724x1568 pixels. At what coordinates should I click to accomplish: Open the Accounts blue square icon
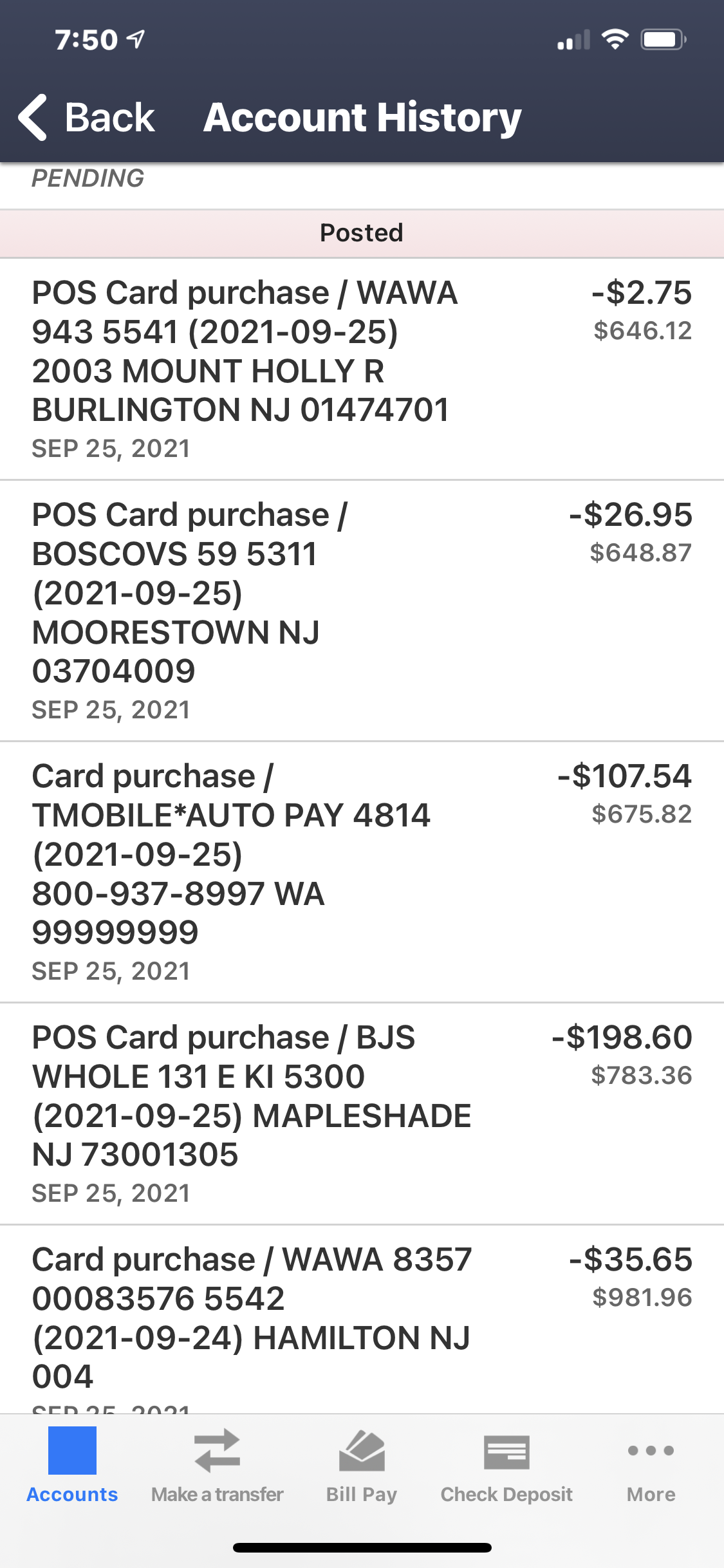(x=72, y=1450)
